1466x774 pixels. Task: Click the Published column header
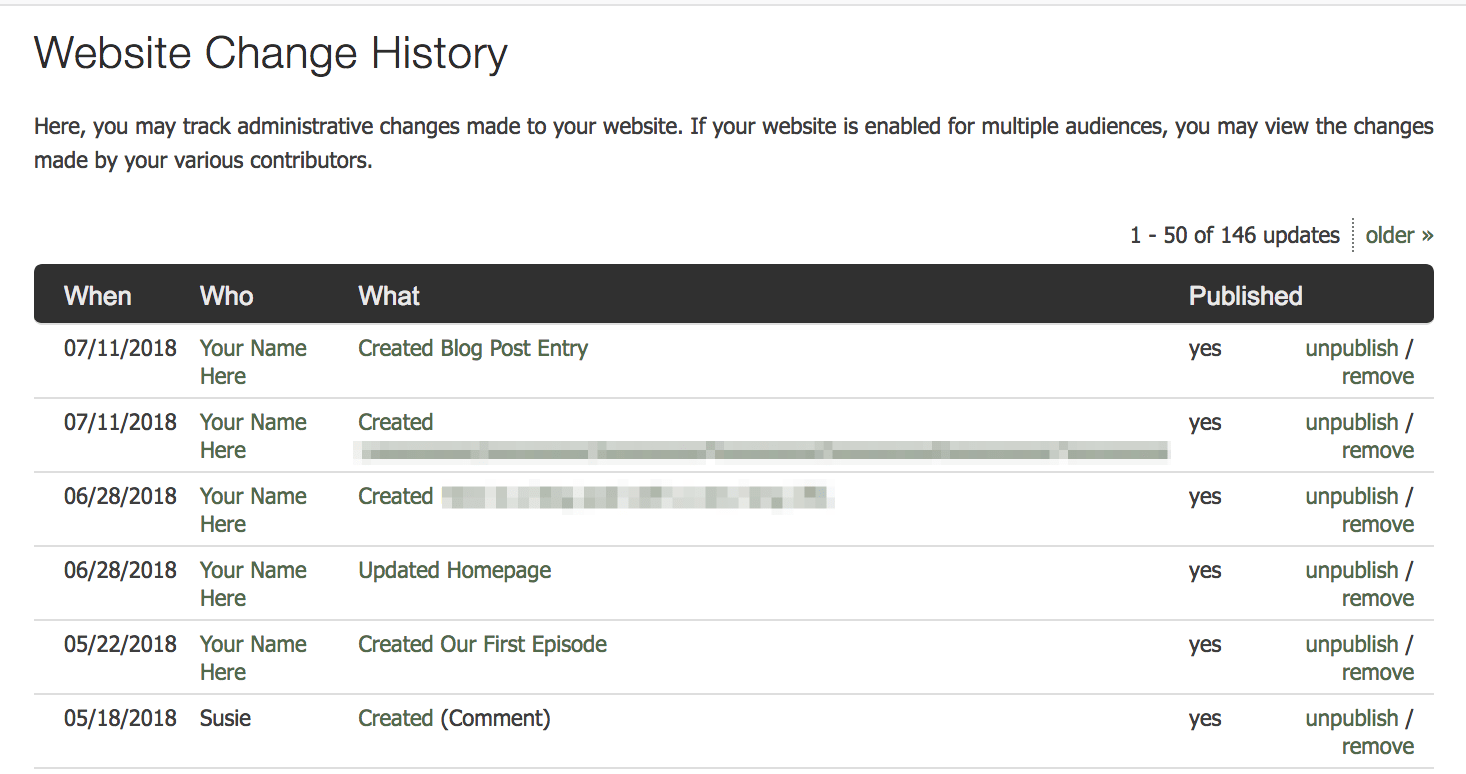click(1245, 295)
